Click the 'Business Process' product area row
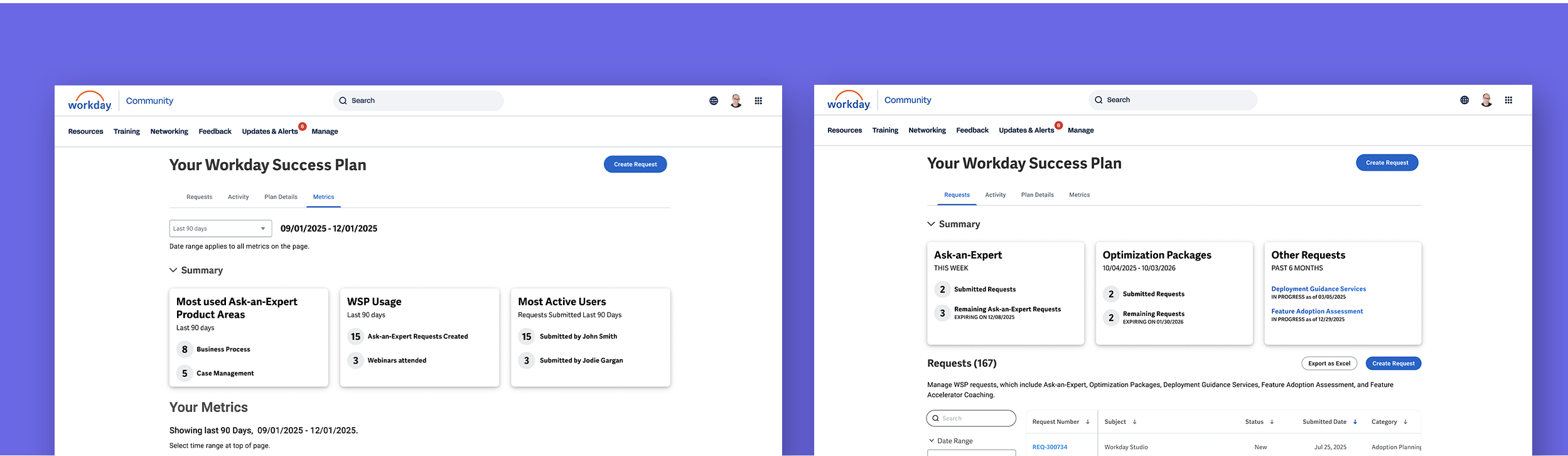Image resolution: width=1568 pixels, height=456 pixels. (223, 349)
